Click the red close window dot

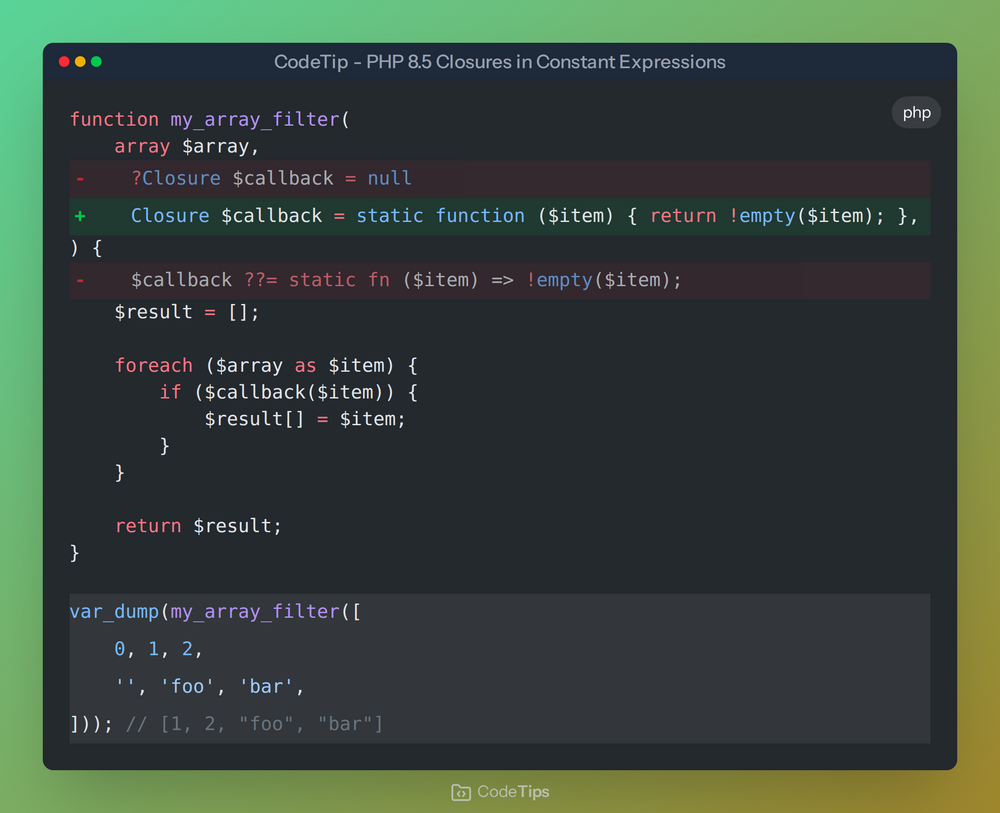click(x=64, y=61)
